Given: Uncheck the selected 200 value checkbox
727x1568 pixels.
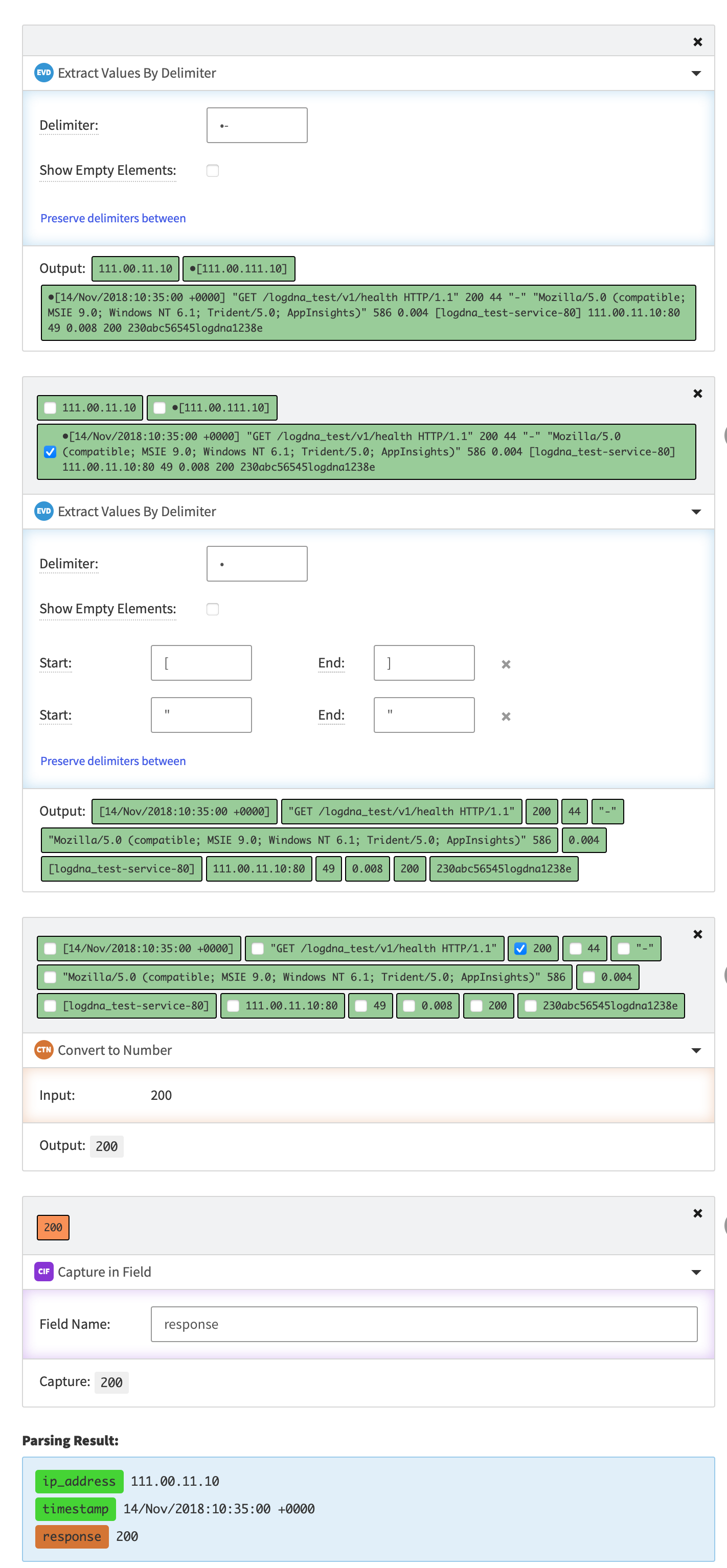Looking at the screenshot, I should [520, 949].
